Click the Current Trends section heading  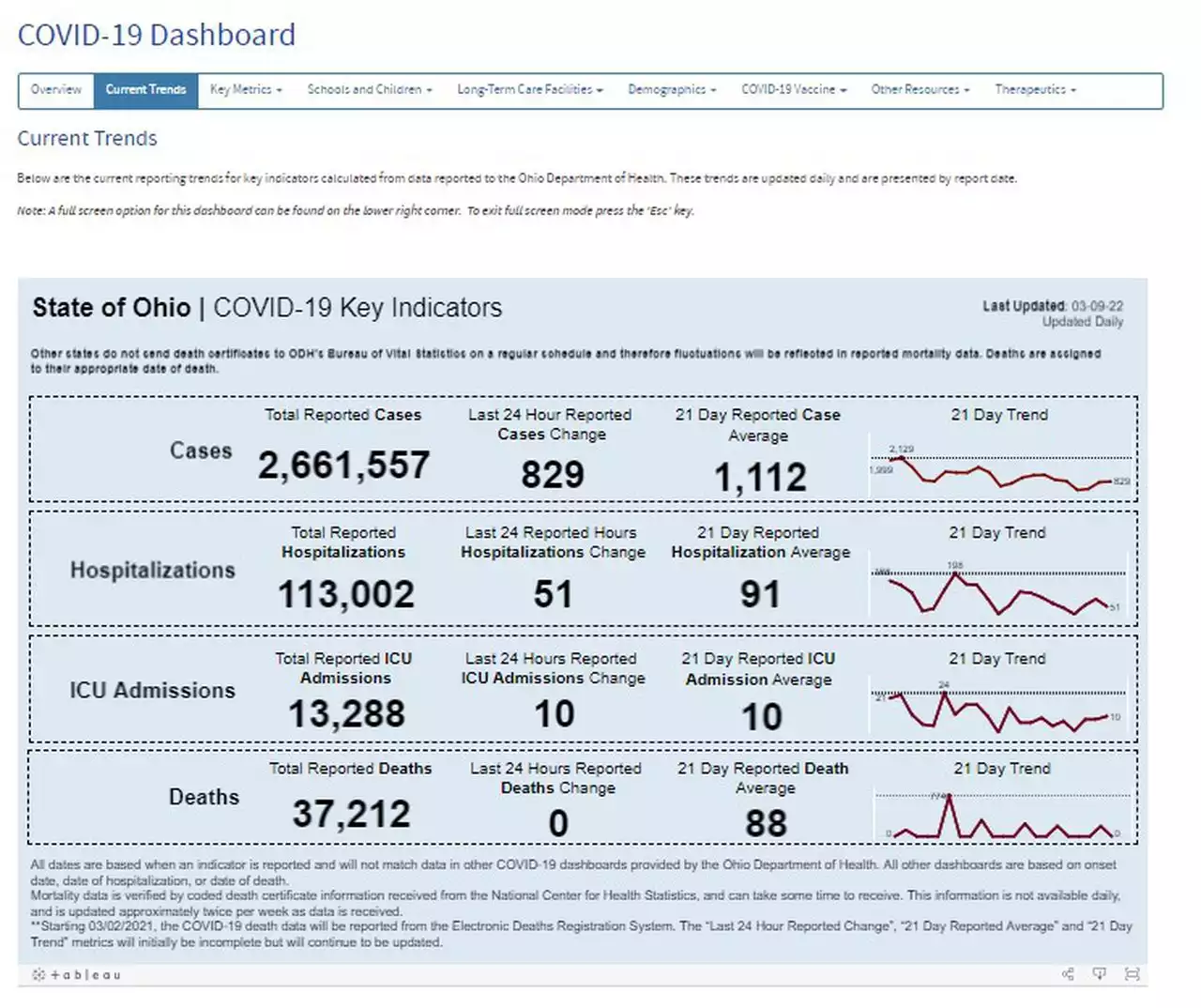click(87, 139)
